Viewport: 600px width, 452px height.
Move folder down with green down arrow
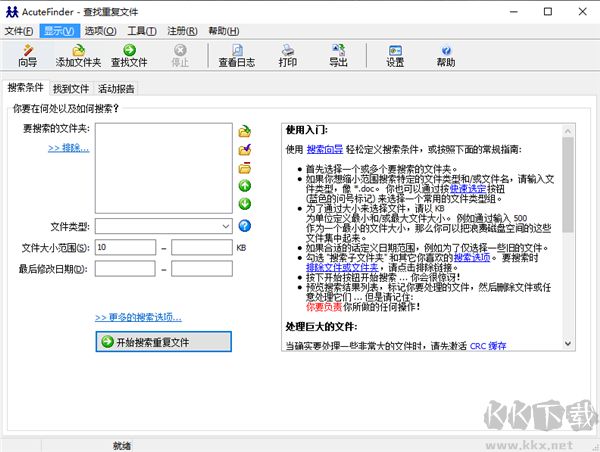[245, 204]
